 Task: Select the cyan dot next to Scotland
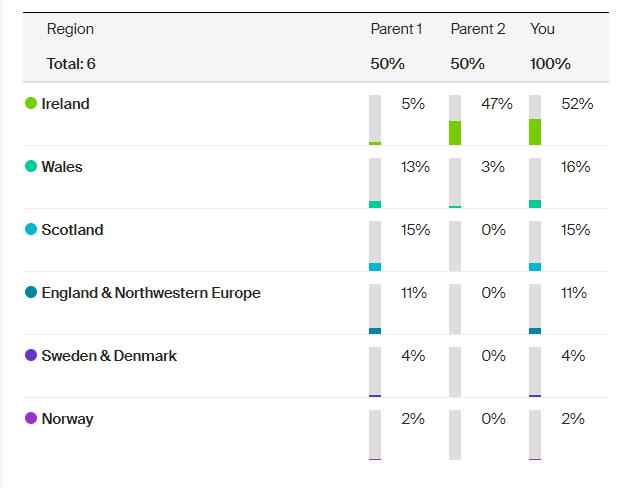click(31, 230)
